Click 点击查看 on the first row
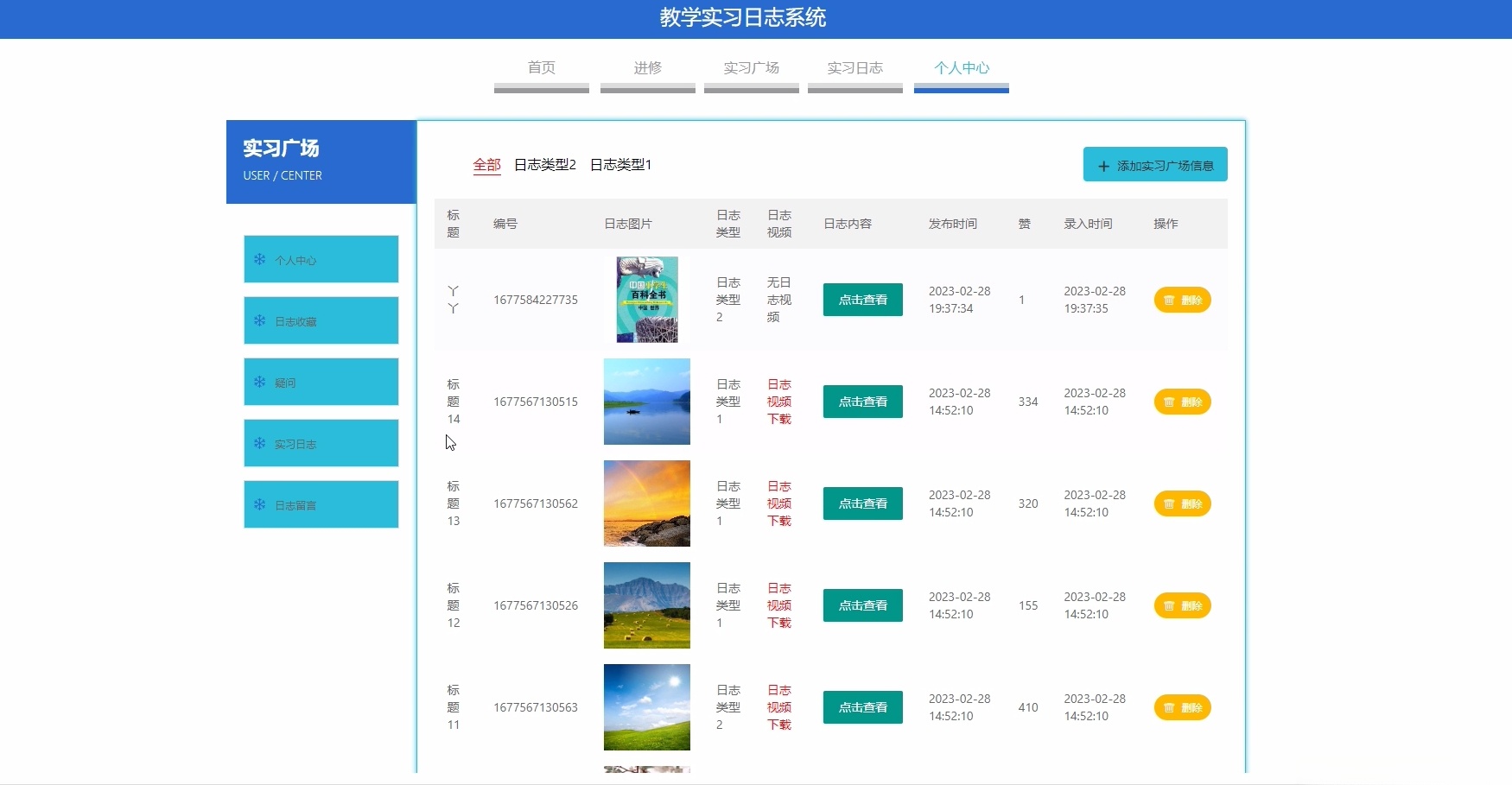The width and height of the screenshot is (1512, 785). (x=862, y=300)
